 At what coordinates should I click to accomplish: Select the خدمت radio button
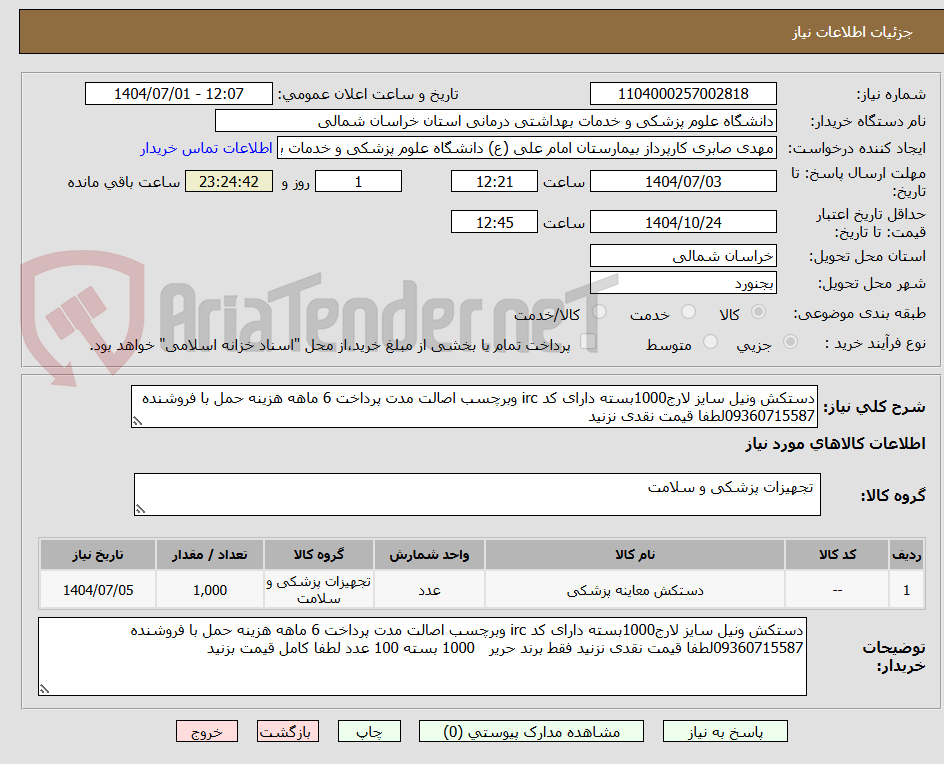click(x=688, y=312)
